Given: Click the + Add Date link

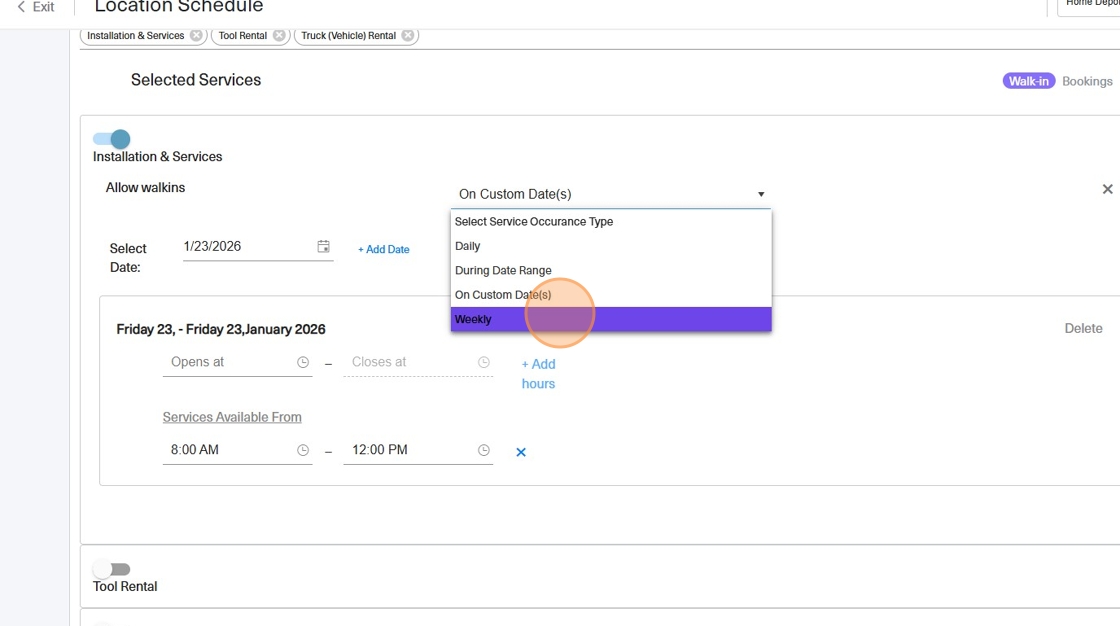Looking at the screenshot, I should (384, 249).
